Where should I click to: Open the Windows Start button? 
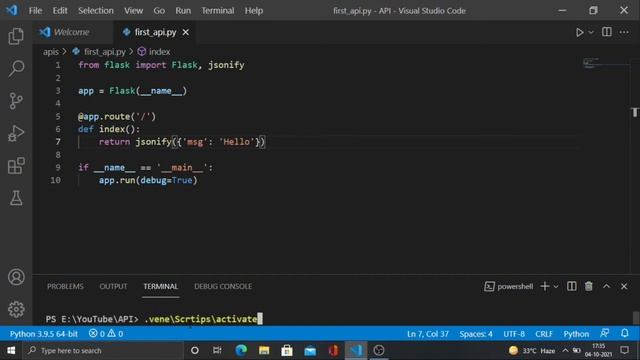click(x=11, y=351)
